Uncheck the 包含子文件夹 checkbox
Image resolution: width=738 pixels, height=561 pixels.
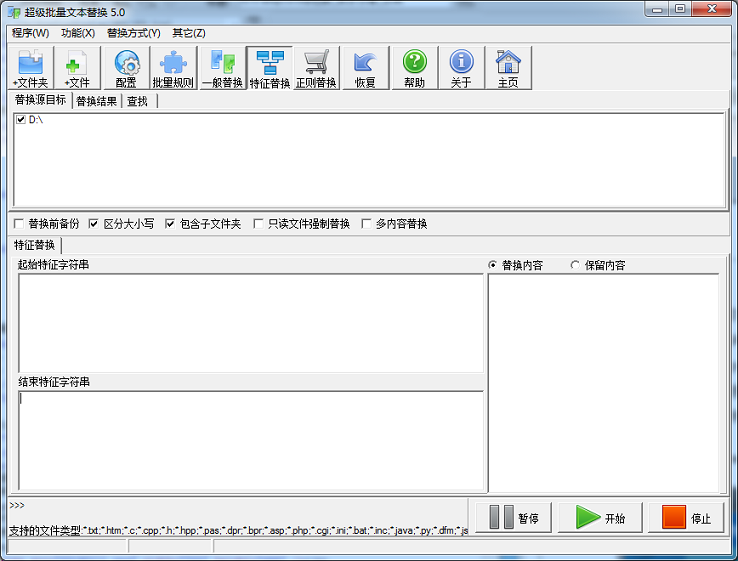(170, 224)
